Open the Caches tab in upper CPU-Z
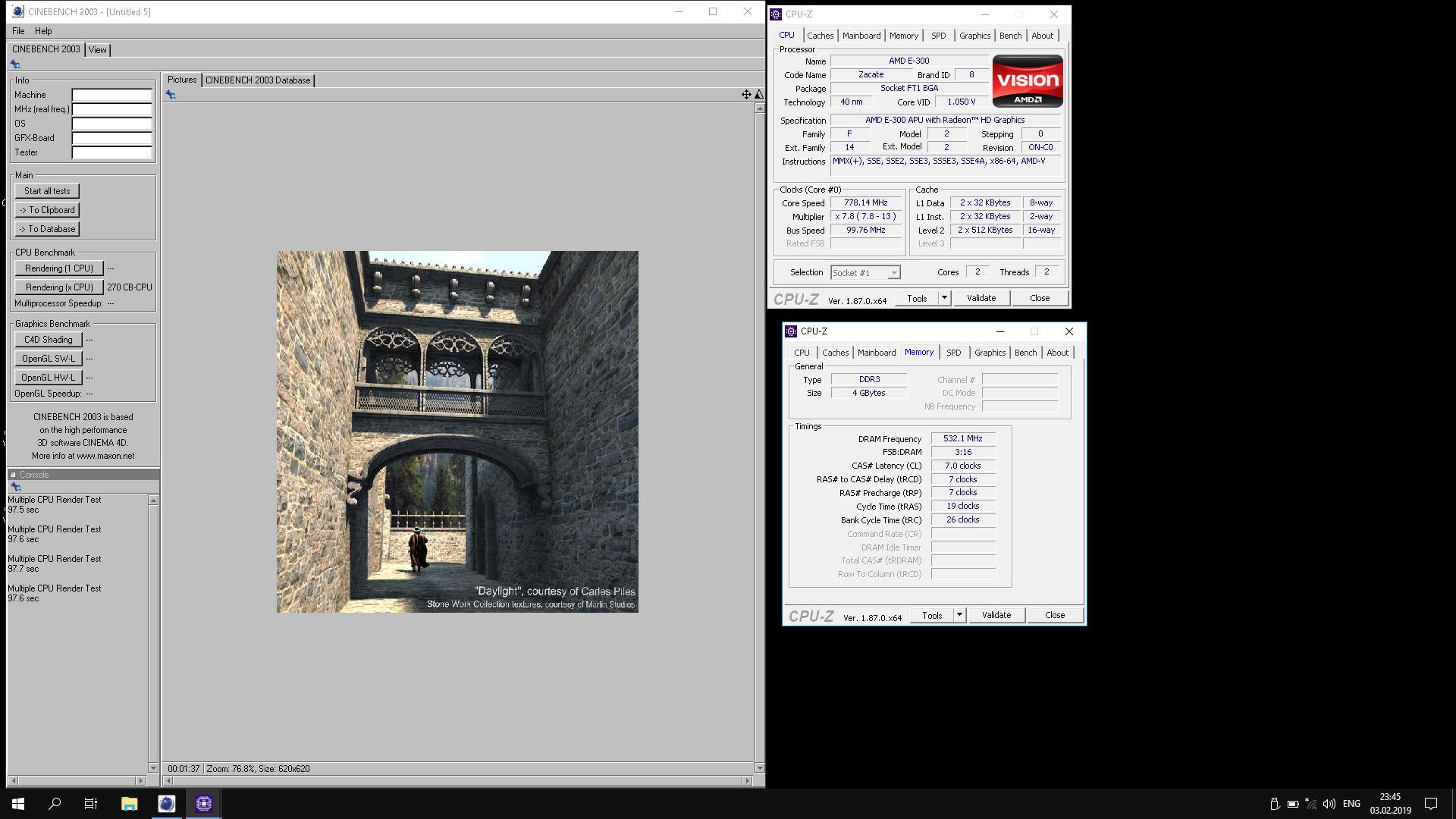The width and height of the screenshot is (1456, 819). point(820,36)
